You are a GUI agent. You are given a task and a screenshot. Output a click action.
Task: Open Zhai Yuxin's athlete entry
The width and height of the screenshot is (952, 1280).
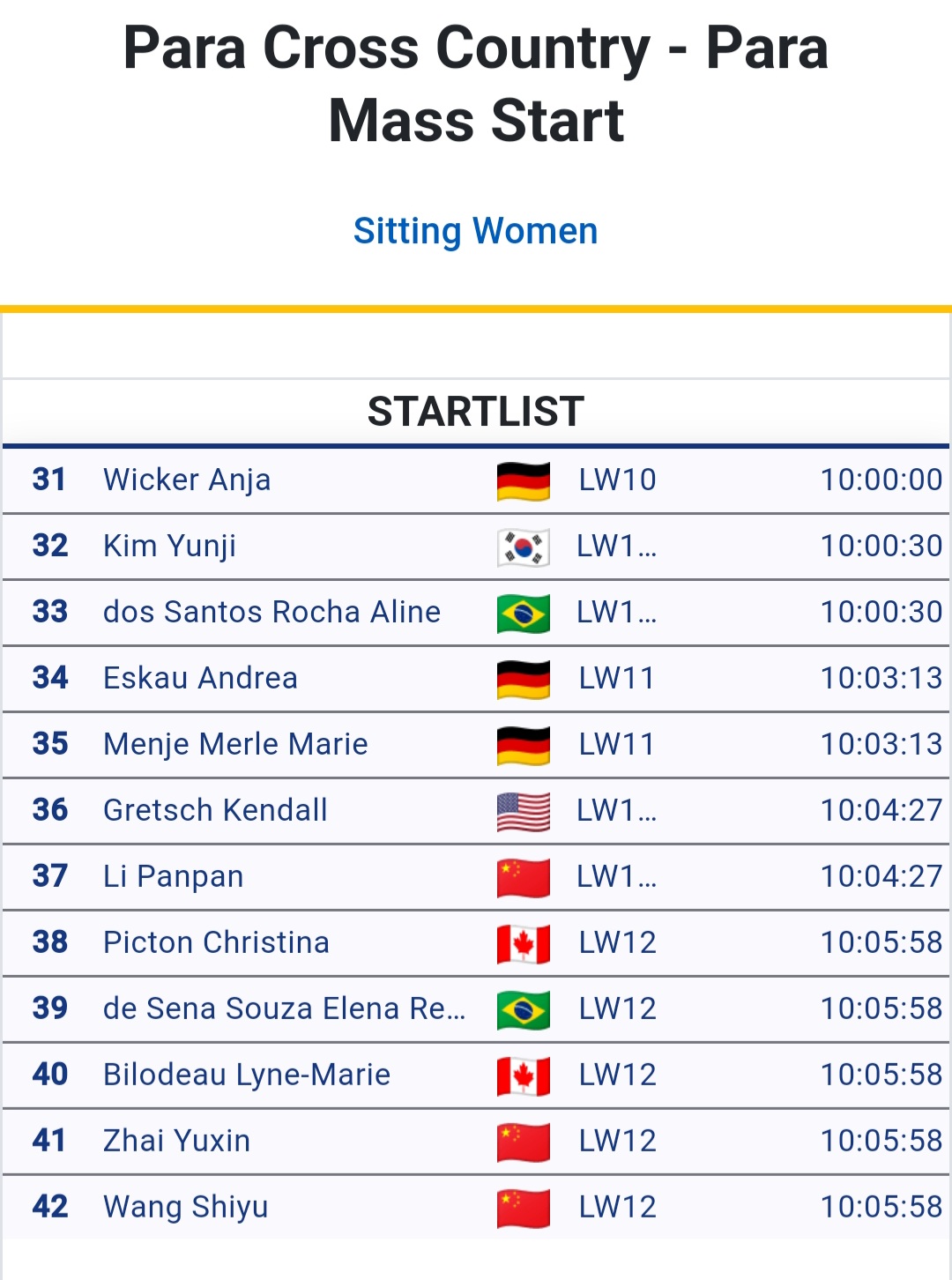pos(176,1141)
